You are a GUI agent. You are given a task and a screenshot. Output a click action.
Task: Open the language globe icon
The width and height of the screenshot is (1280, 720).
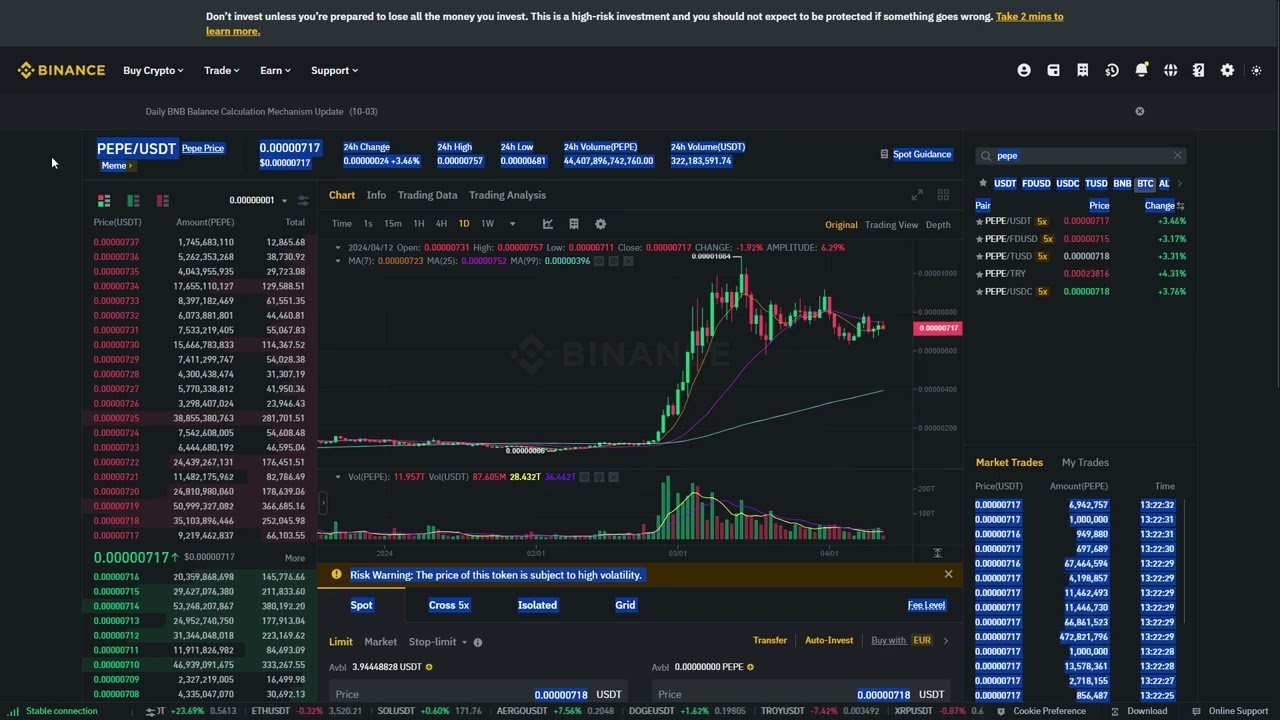[1170, 70]
